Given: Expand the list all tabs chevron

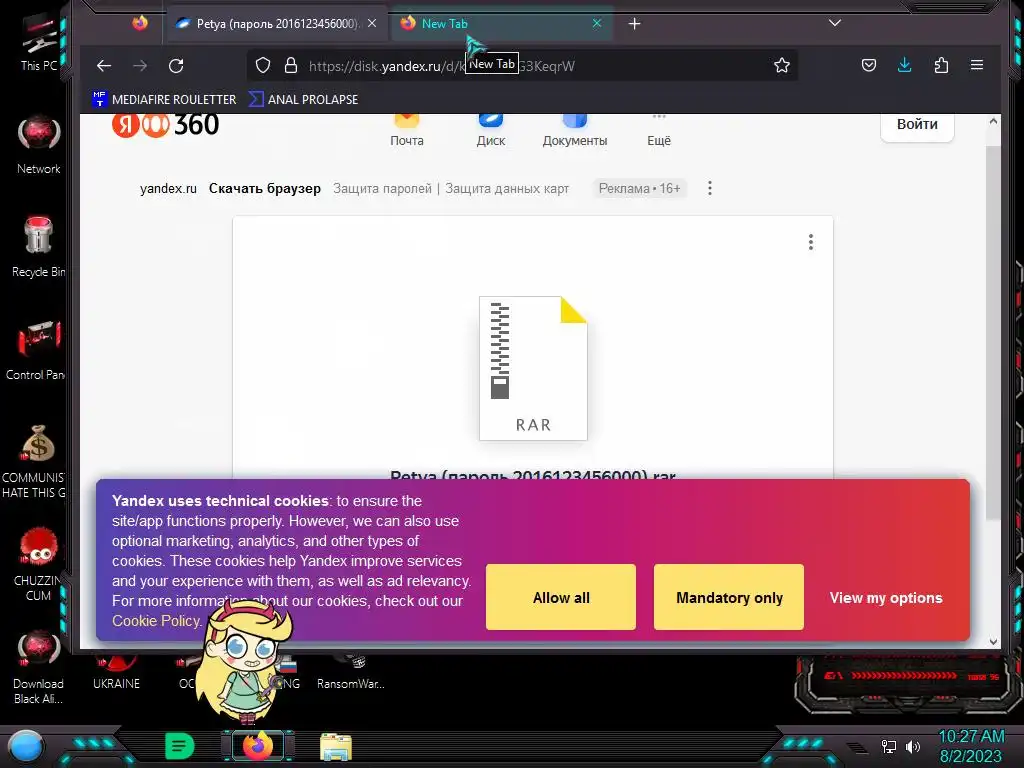Looking at the screenshot, I should tap(835, 24).
